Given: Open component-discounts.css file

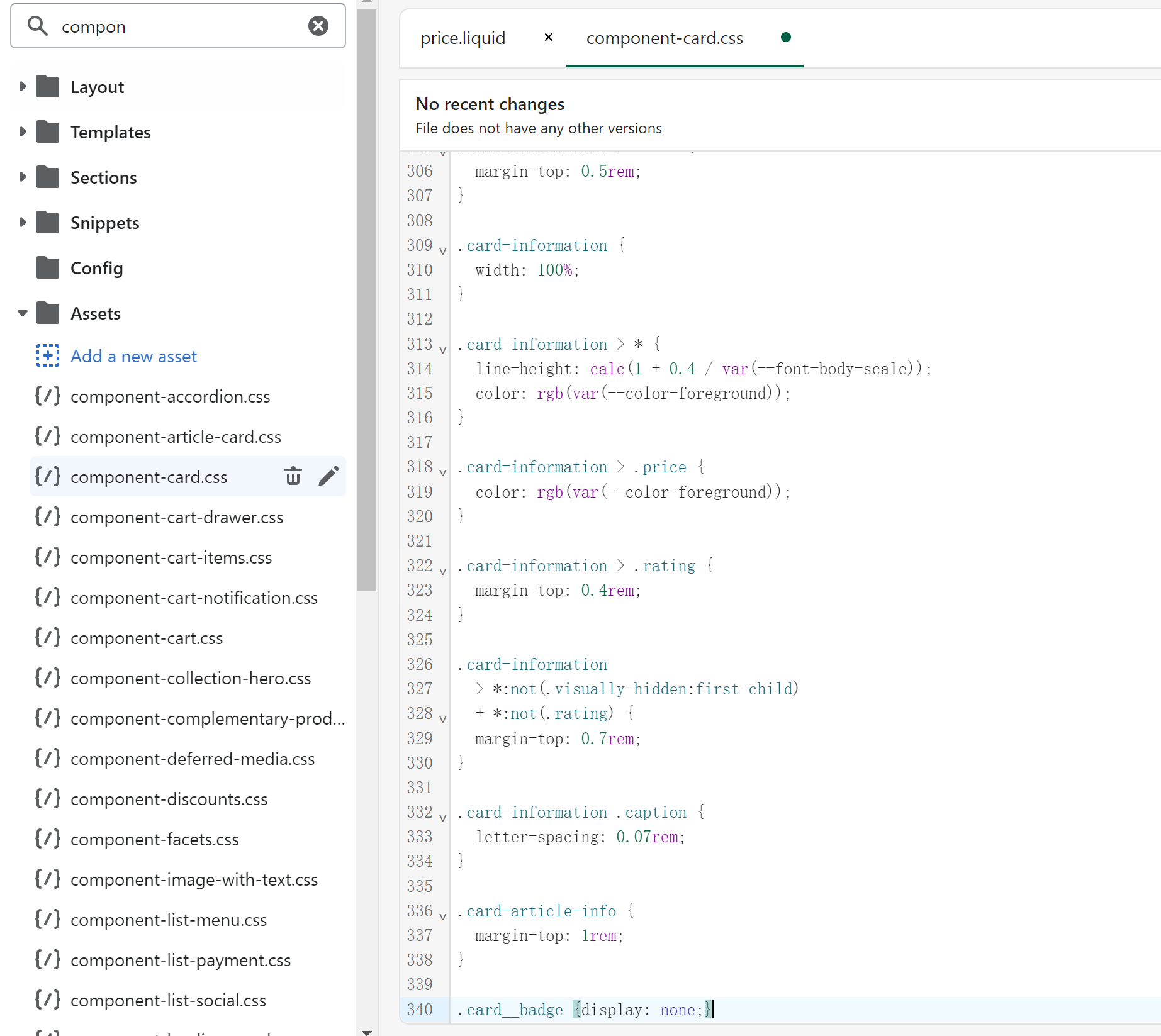Looking at the screenshot, I should [169, 799].
